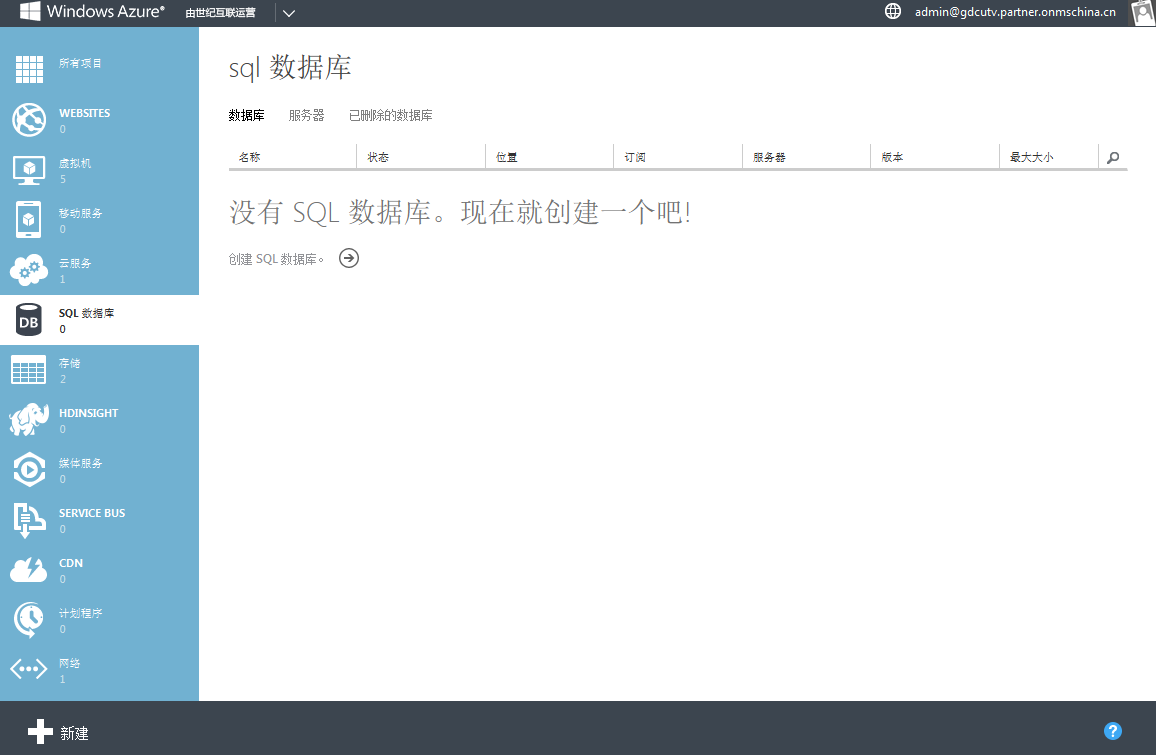Click the create SQL database arrow circle

pyautogui.click(x=349, y=258)
